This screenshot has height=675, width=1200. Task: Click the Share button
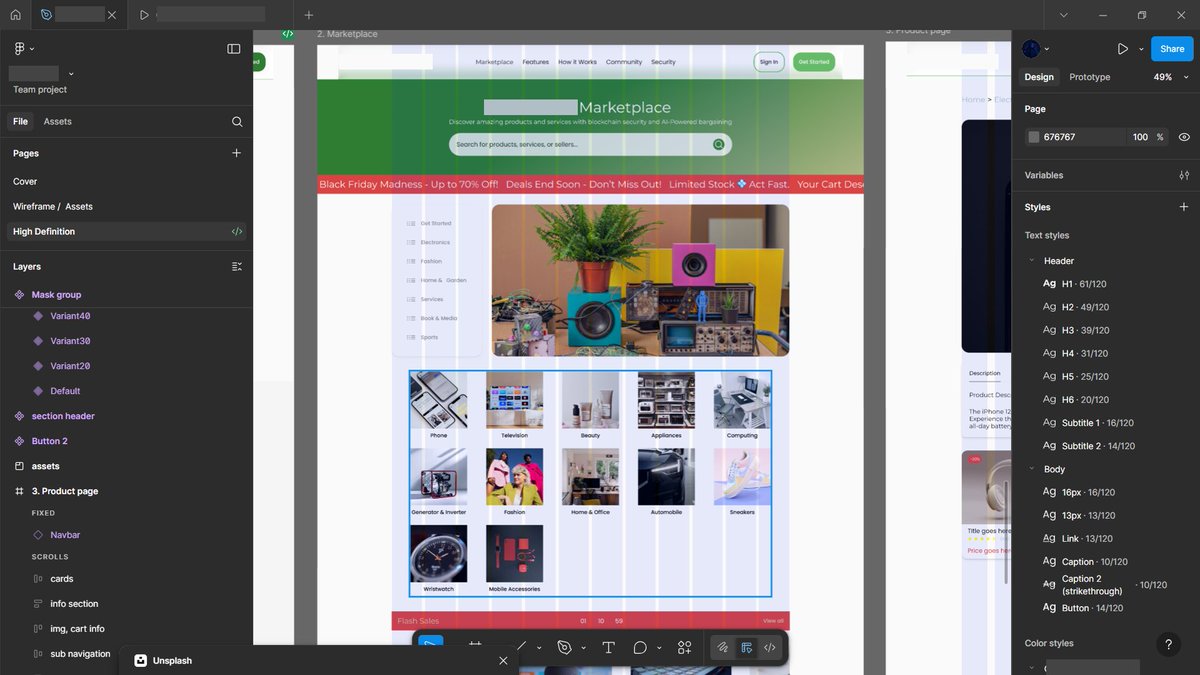1172,48
